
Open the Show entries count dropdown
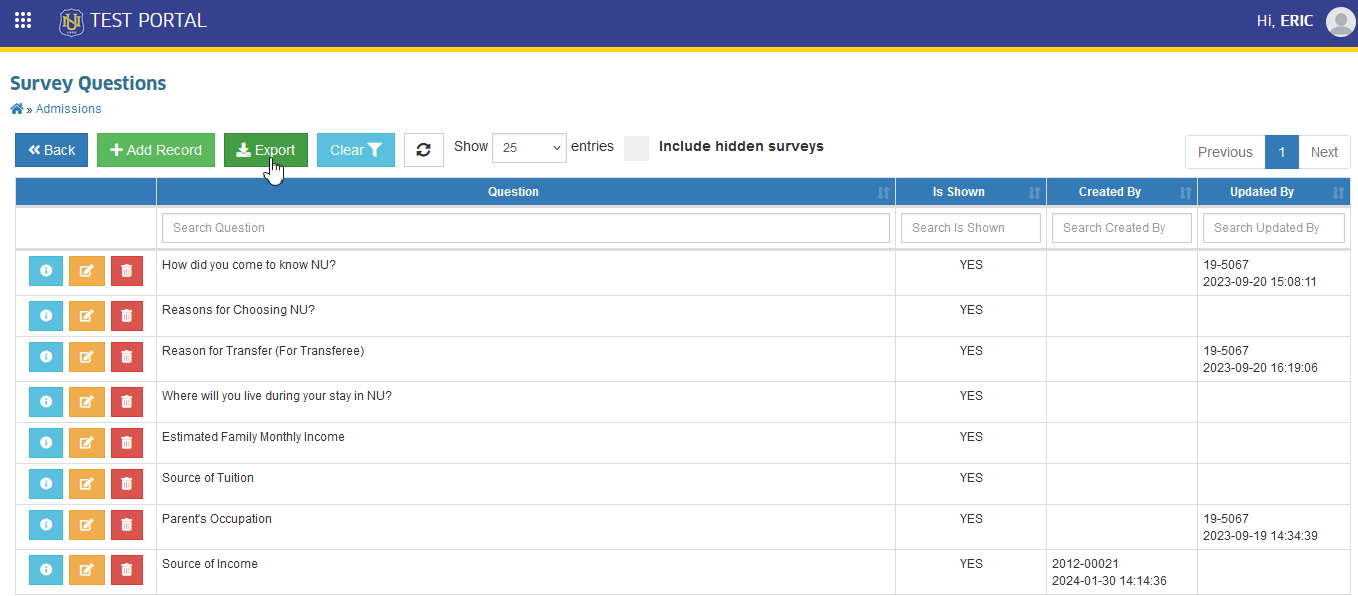coord(529,148)
